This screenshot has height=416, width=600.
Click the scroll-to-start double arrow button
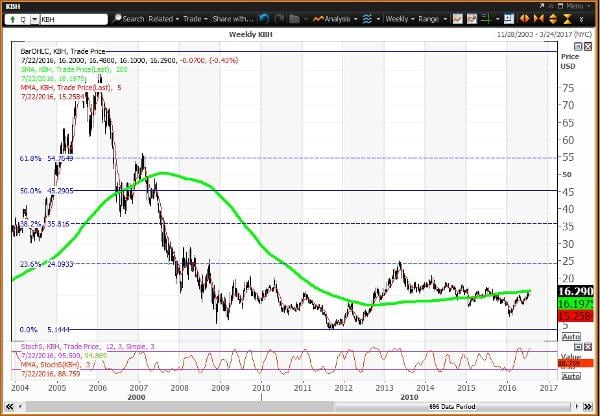[x=9, y=406]
